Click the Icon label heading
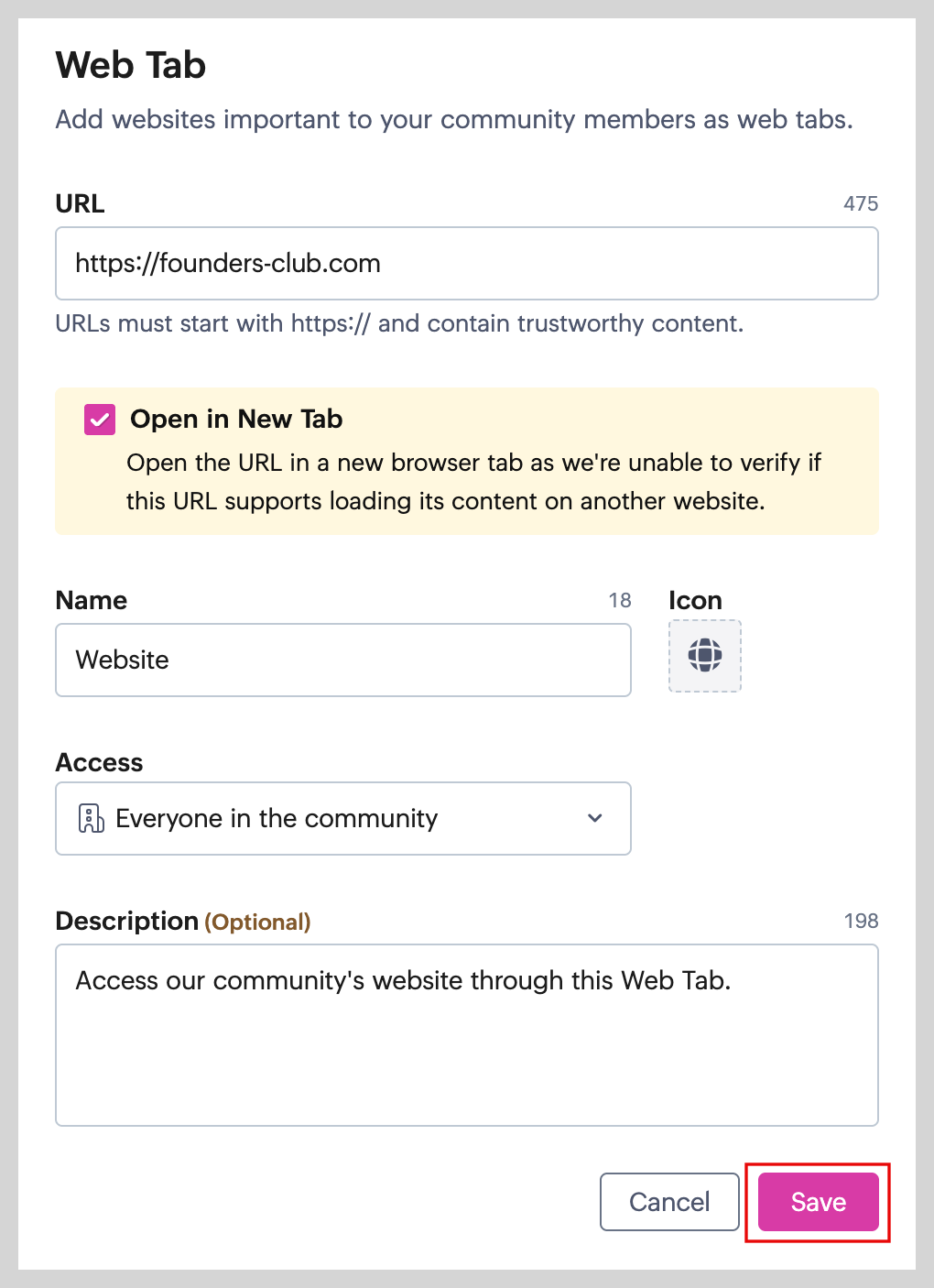Image resolution: width=934 pixels, height=1288 pixels. click(x=695, y=600)
